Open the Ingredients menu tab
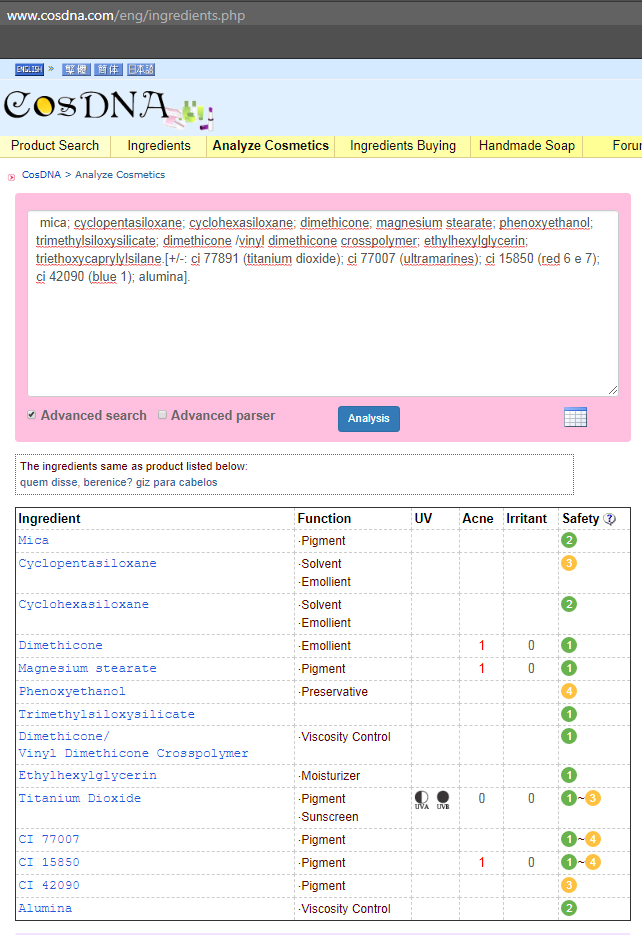The height and width of the screenshot is (935, 642). coord(159,145)
